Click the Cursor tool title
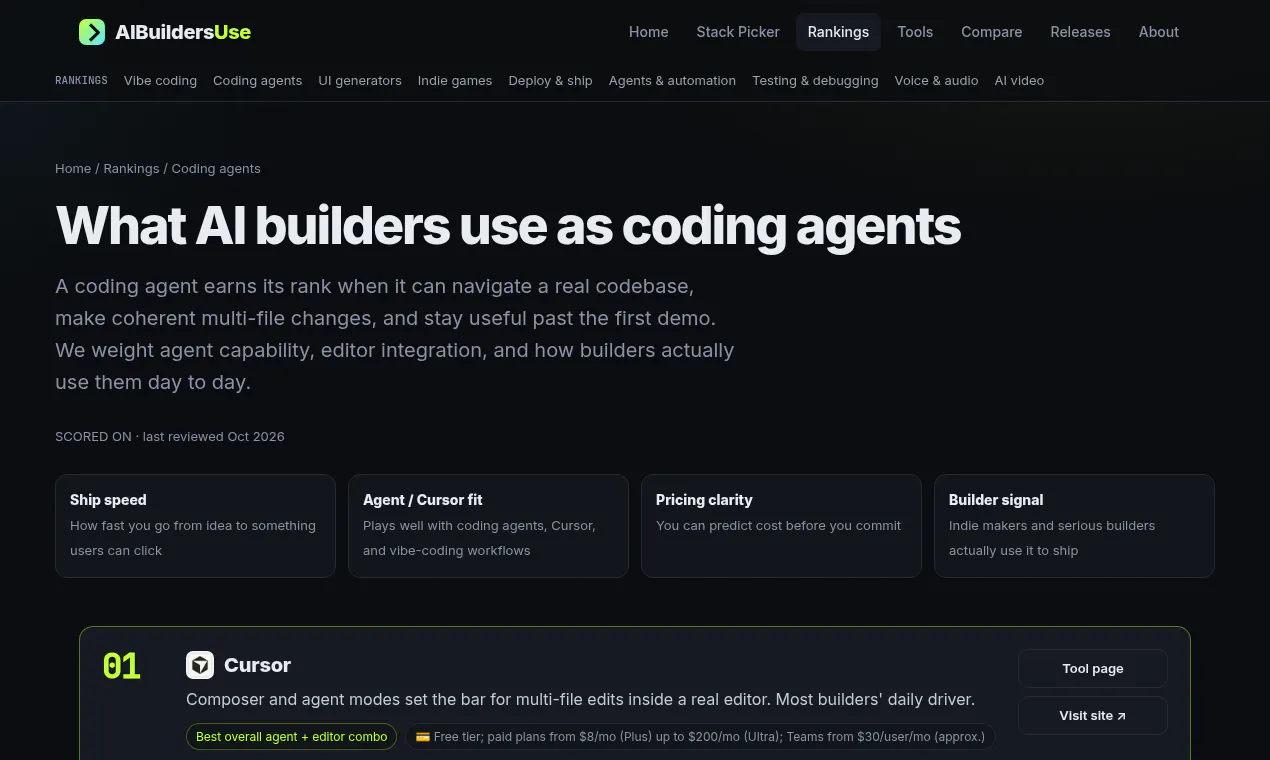The image size is (1270, 760). [x=257, y=665]
